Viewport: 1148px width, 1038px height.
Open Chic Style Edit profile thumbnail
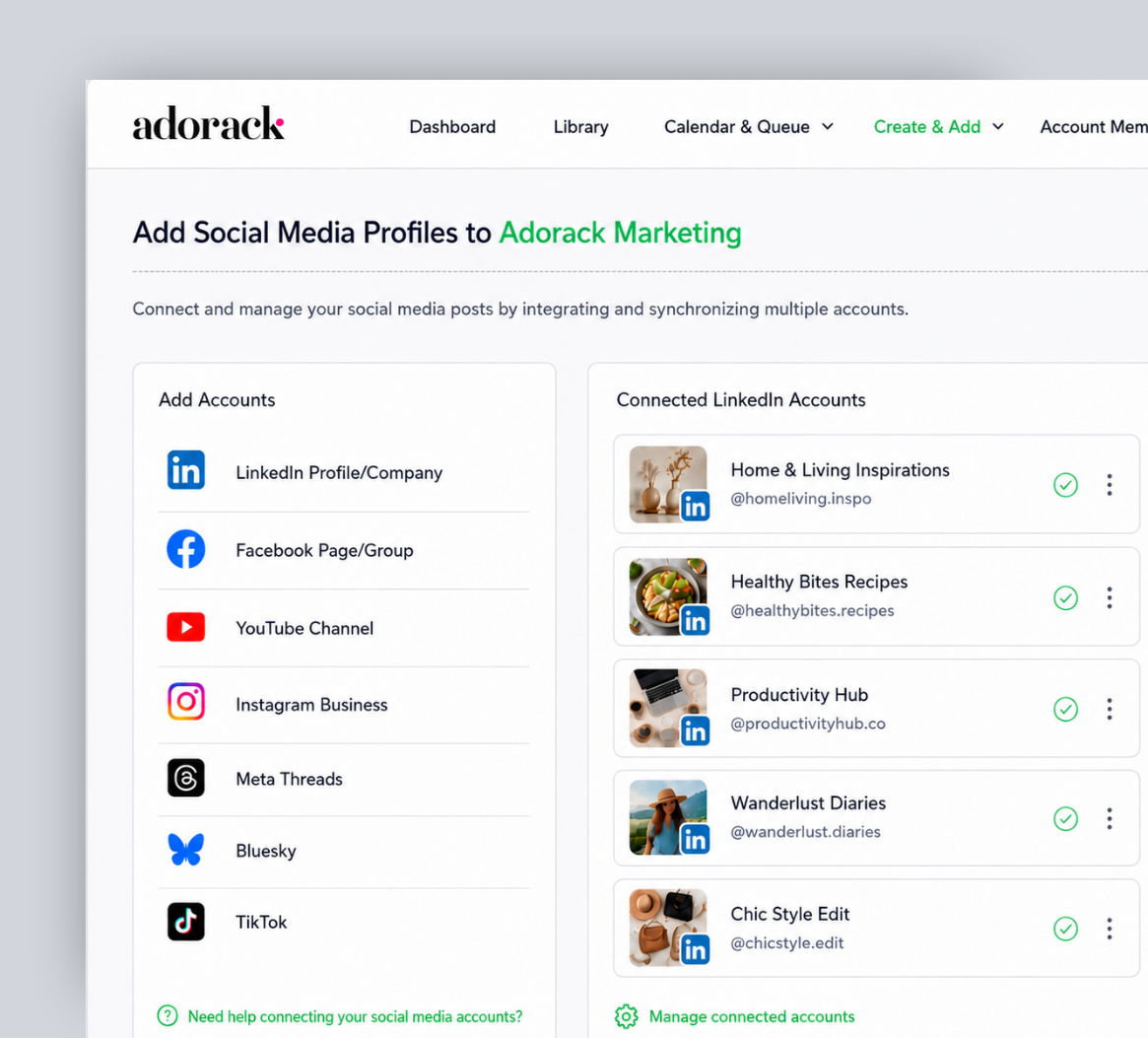[x=668, y=929]
